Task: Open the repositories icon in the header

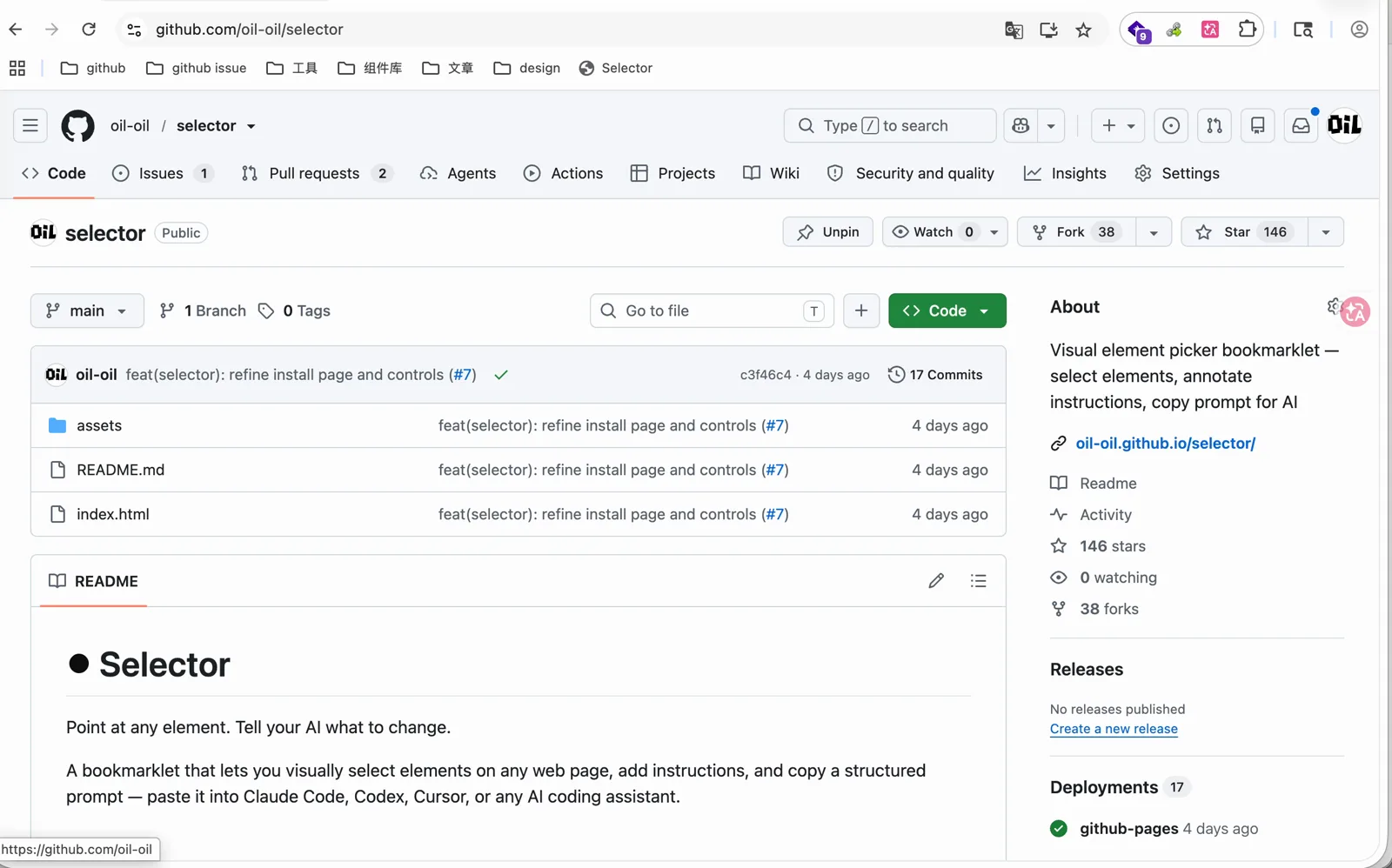Action: [1257, 126]
